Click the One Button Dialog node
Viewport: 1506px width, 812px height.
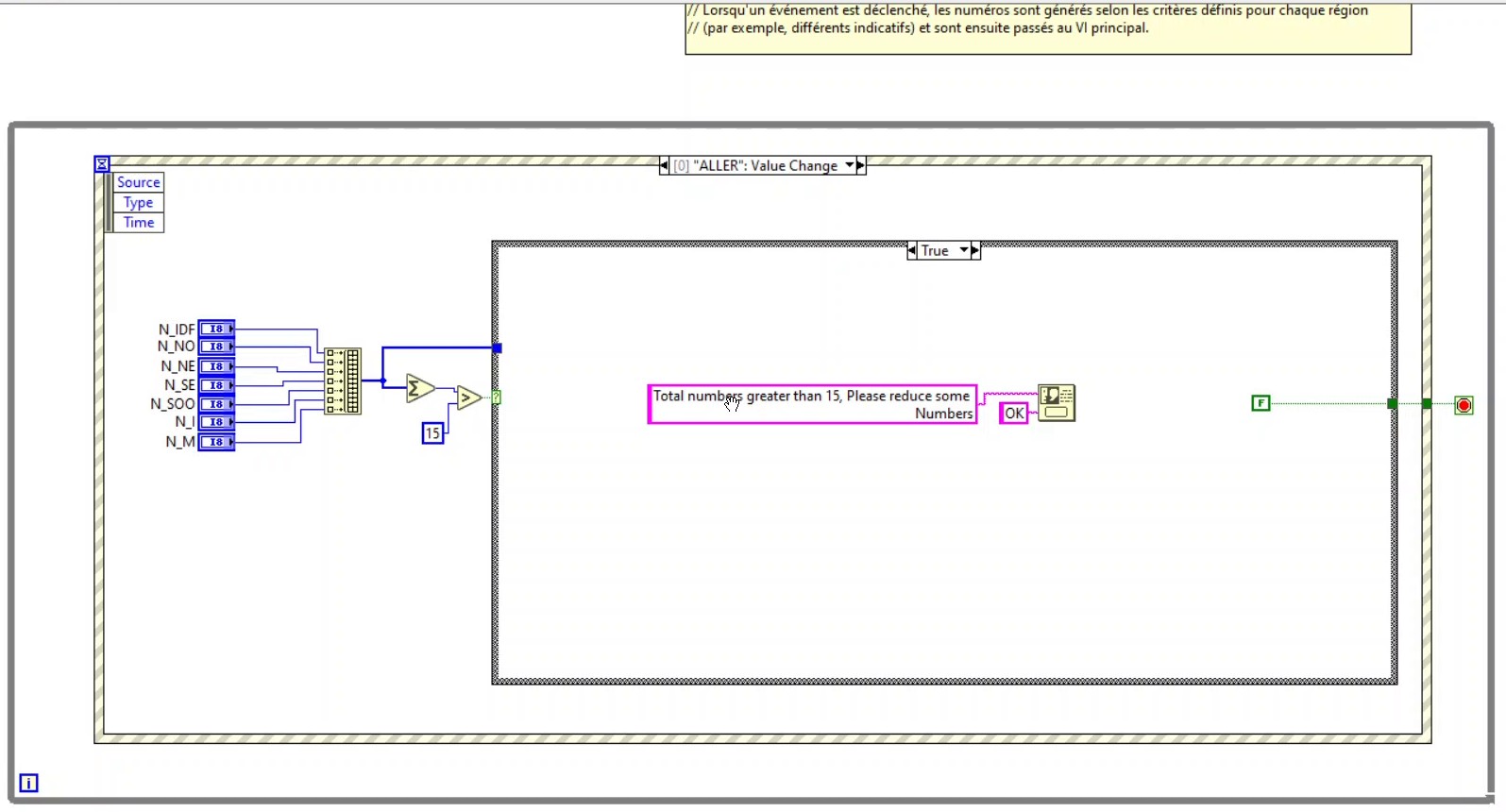pos(1057,403)
